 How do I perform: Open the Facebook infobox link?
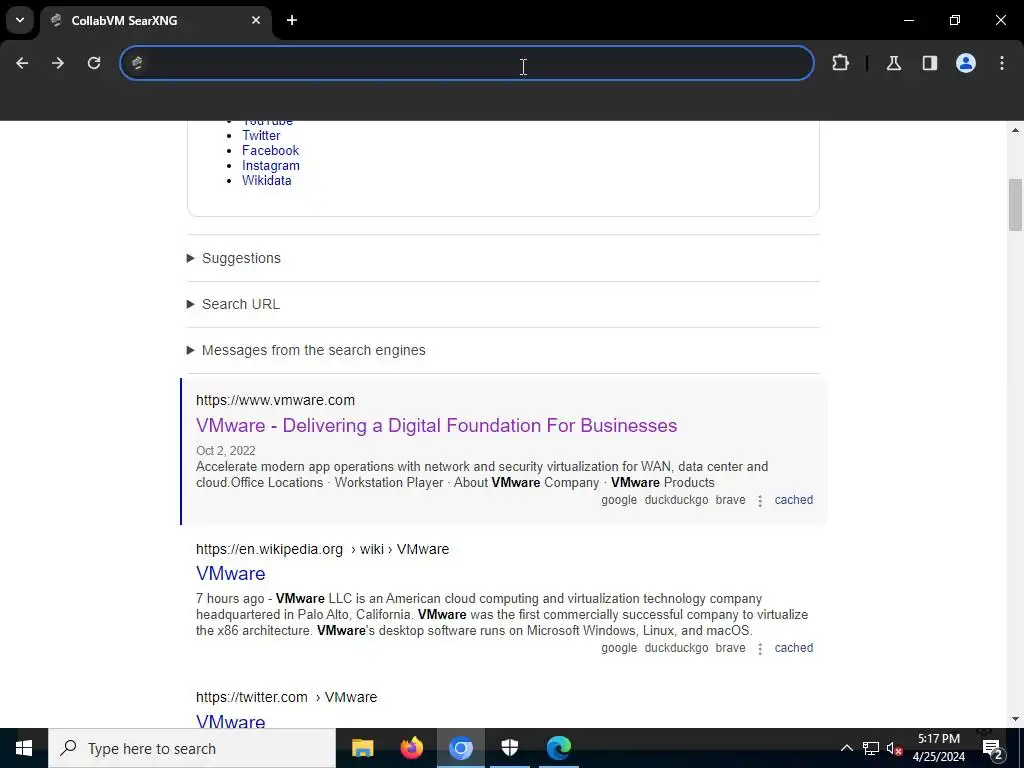click(x=270, y=150)
